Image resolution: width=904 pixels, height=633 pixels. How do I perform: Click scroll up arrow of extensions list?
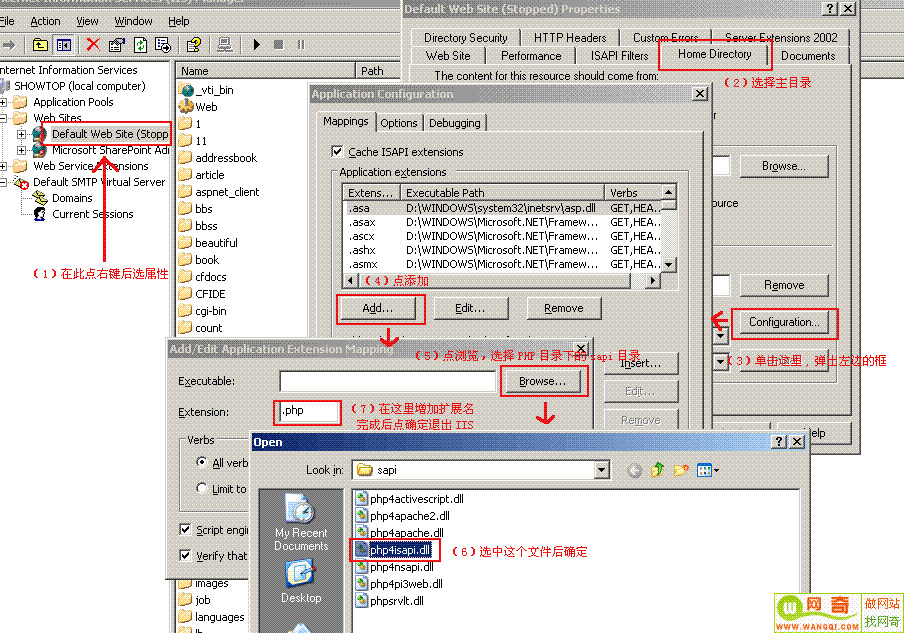(668, 191)
